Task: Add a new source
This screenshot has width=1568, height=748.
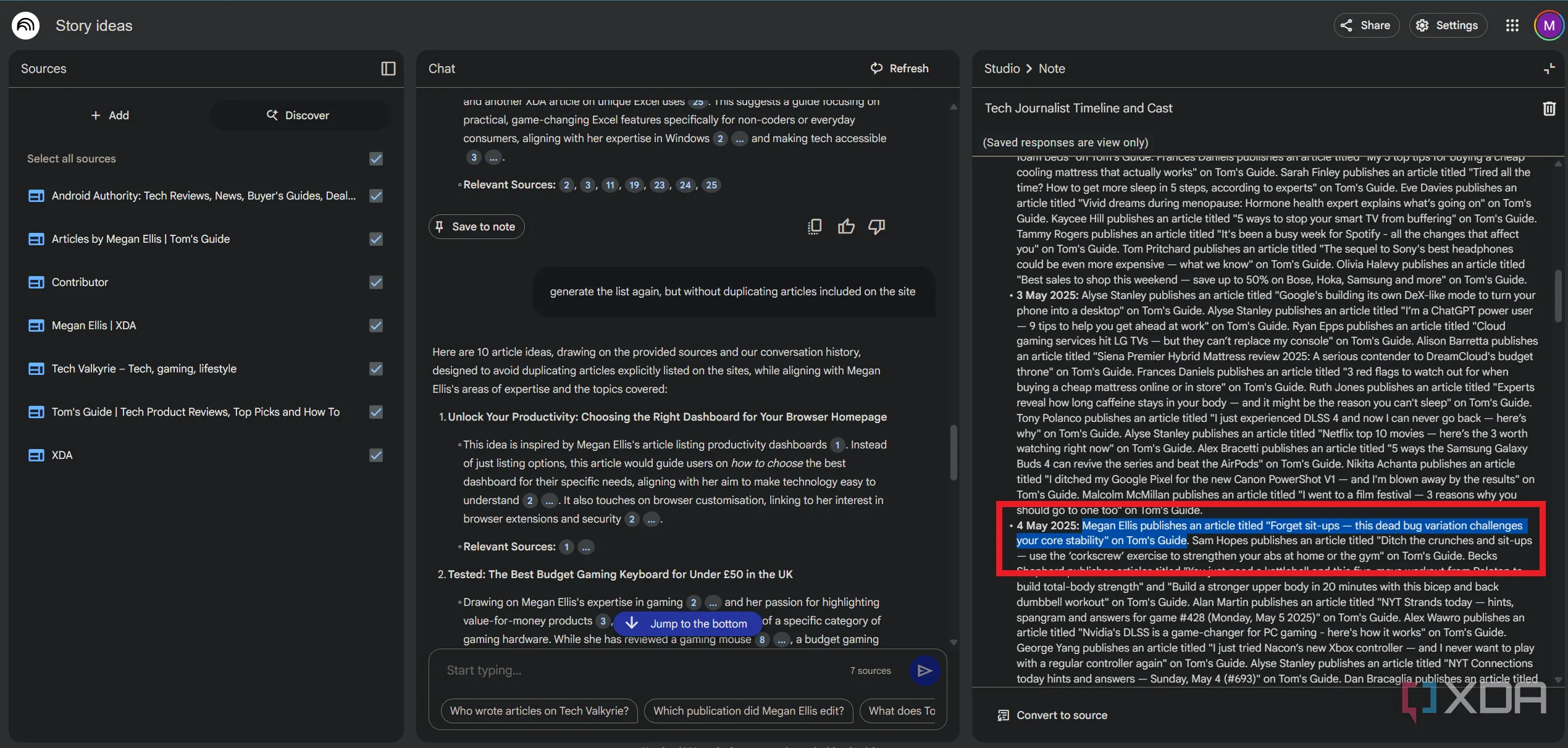Action: (110, 116)
